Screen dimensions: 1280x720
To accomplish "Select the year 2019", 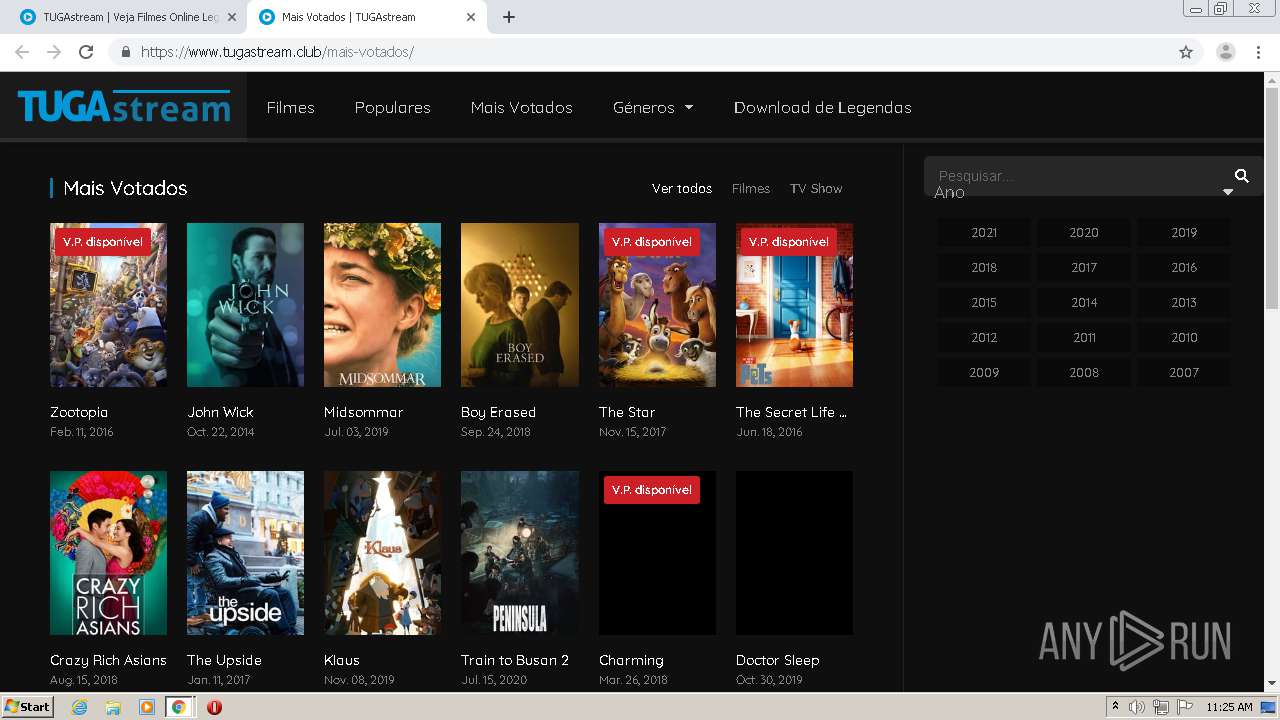I will tap(1184, 232).
